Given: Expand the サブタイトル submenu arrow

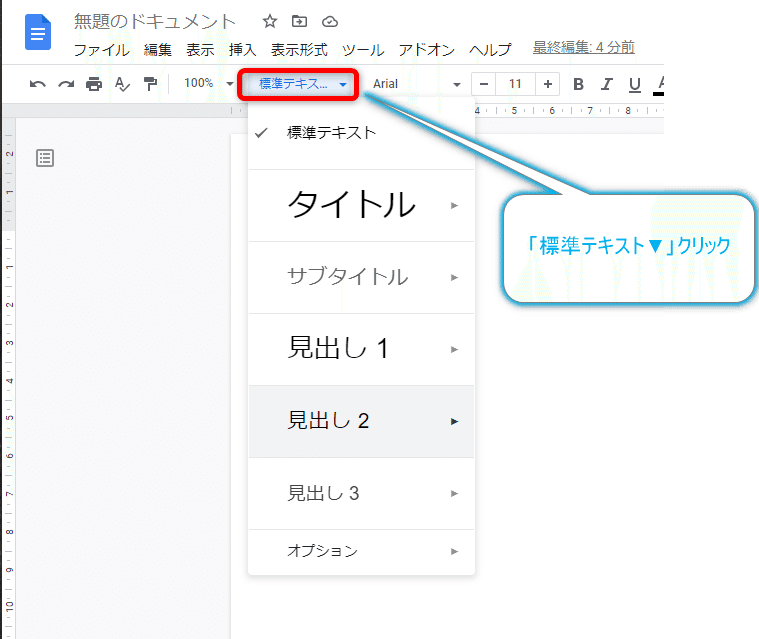Looking at the screenshot, I should click(454, 277).
